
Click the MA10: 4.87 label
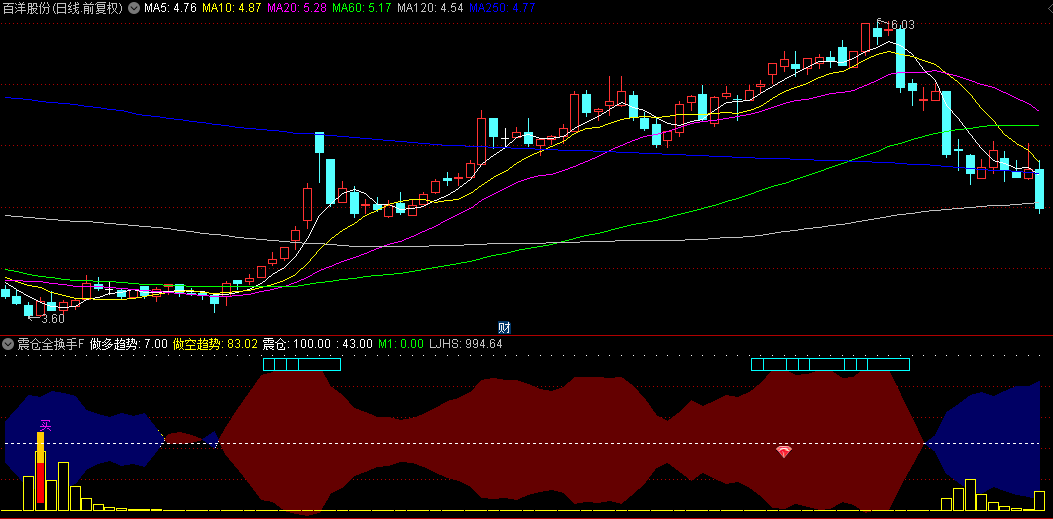click(232, 8)
